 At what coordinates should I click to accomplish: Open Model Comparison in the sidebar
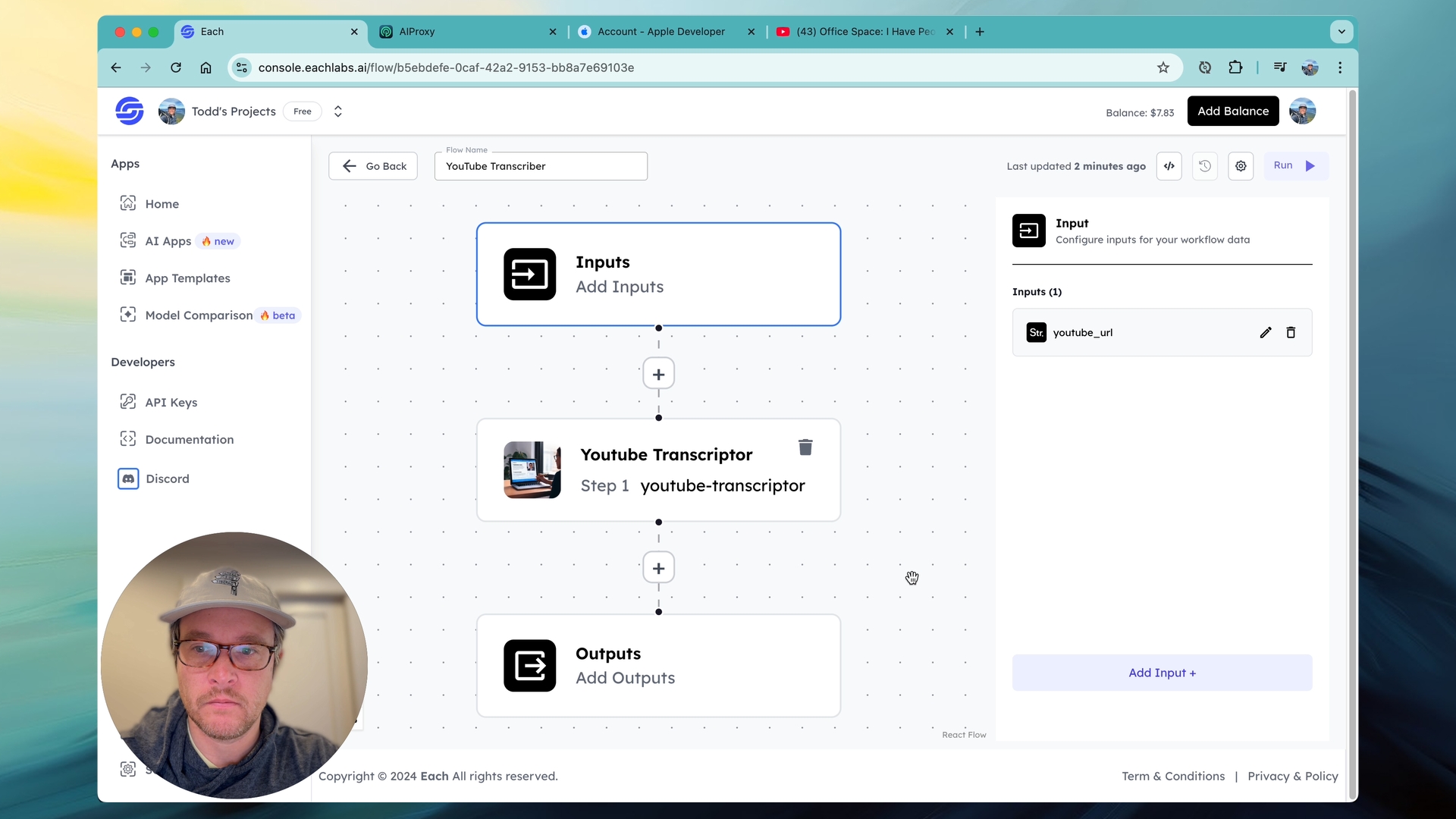tap(199, 315)
